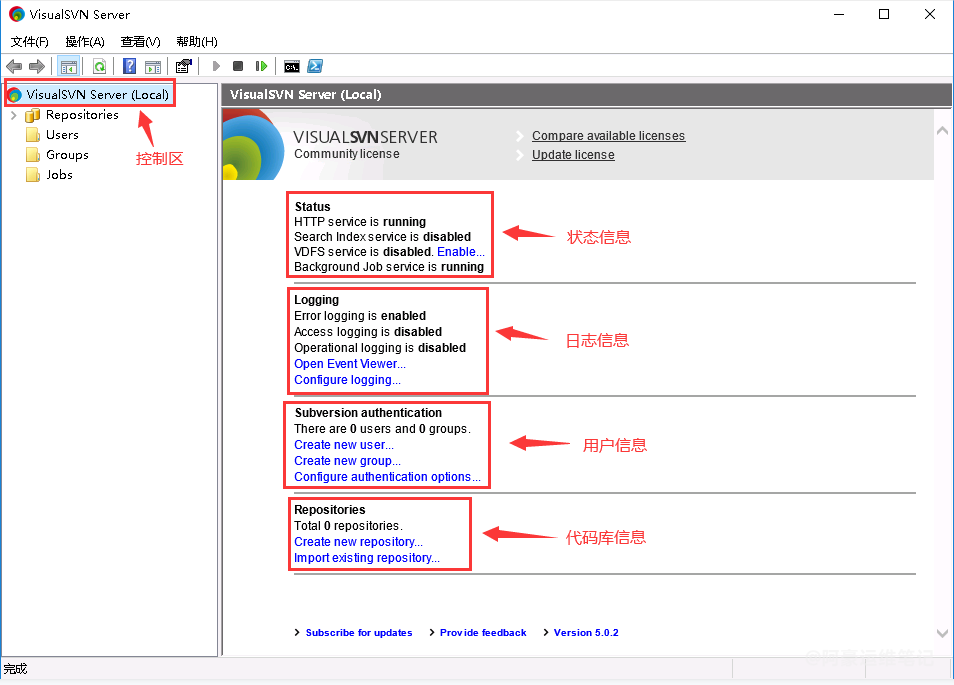
Task: Toggle the console tree pane icon
Action: pyautogui.click(x=69, y=66)
